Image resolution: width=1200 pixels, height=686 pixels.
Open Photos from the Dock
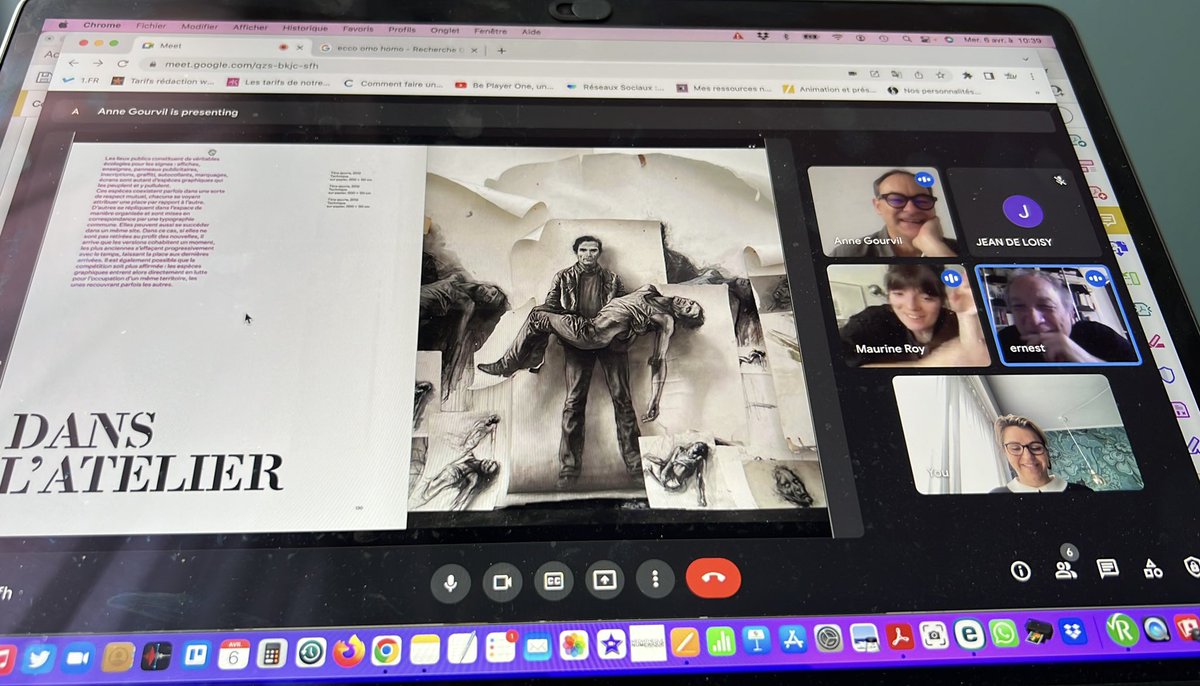[573, 646]
